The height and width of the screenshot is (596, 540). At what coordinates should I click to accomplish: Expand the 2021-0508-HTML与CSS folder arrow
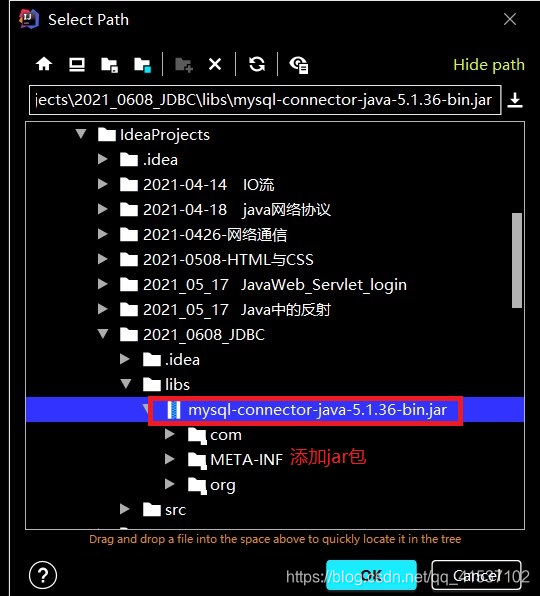pos(103,259)
